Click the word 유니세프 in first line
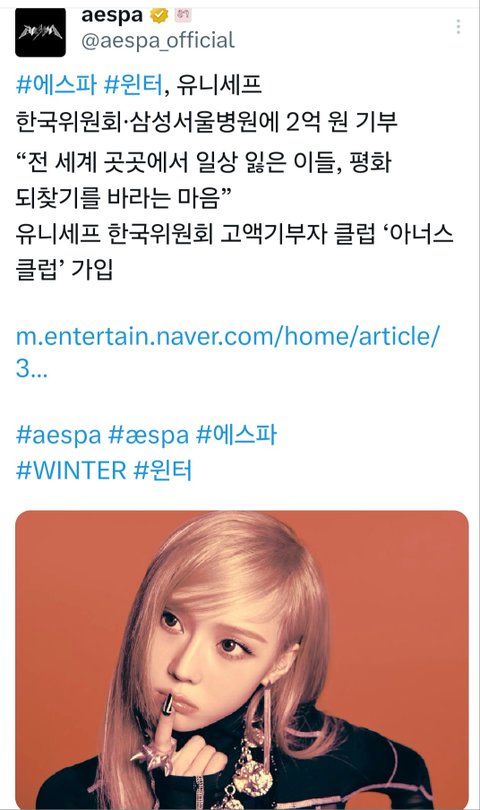The height and width of the screenshot is (810, 480). point(219,84)
